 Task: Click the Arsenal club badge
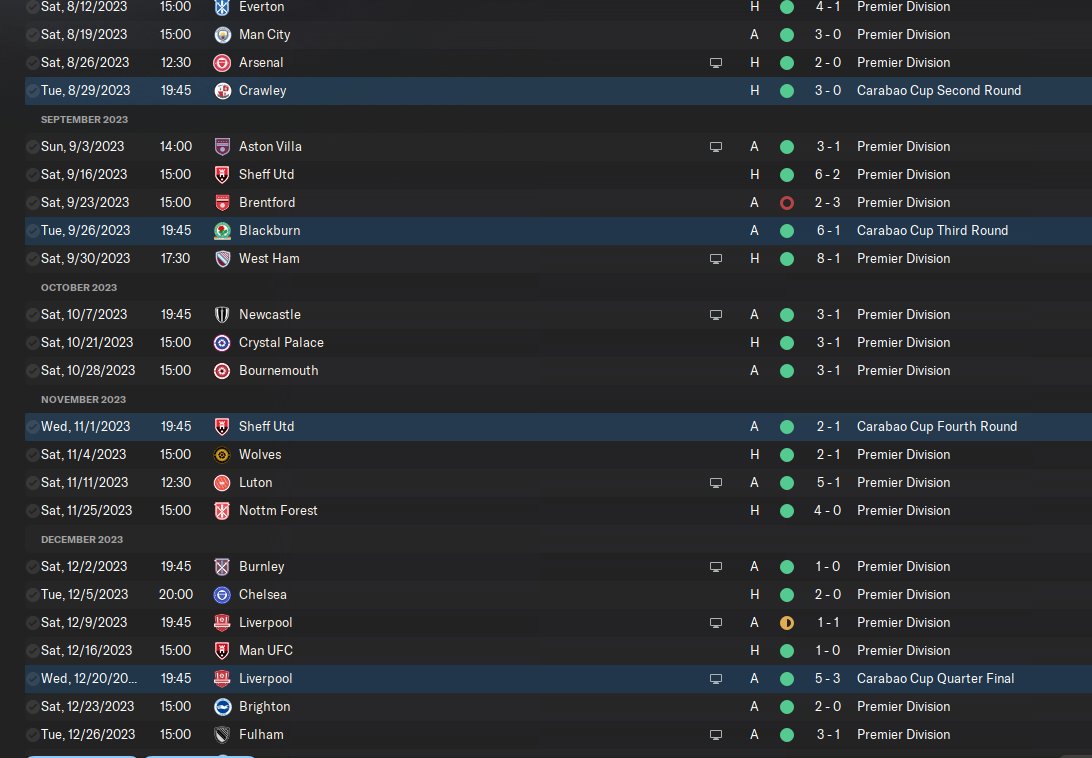223,63
